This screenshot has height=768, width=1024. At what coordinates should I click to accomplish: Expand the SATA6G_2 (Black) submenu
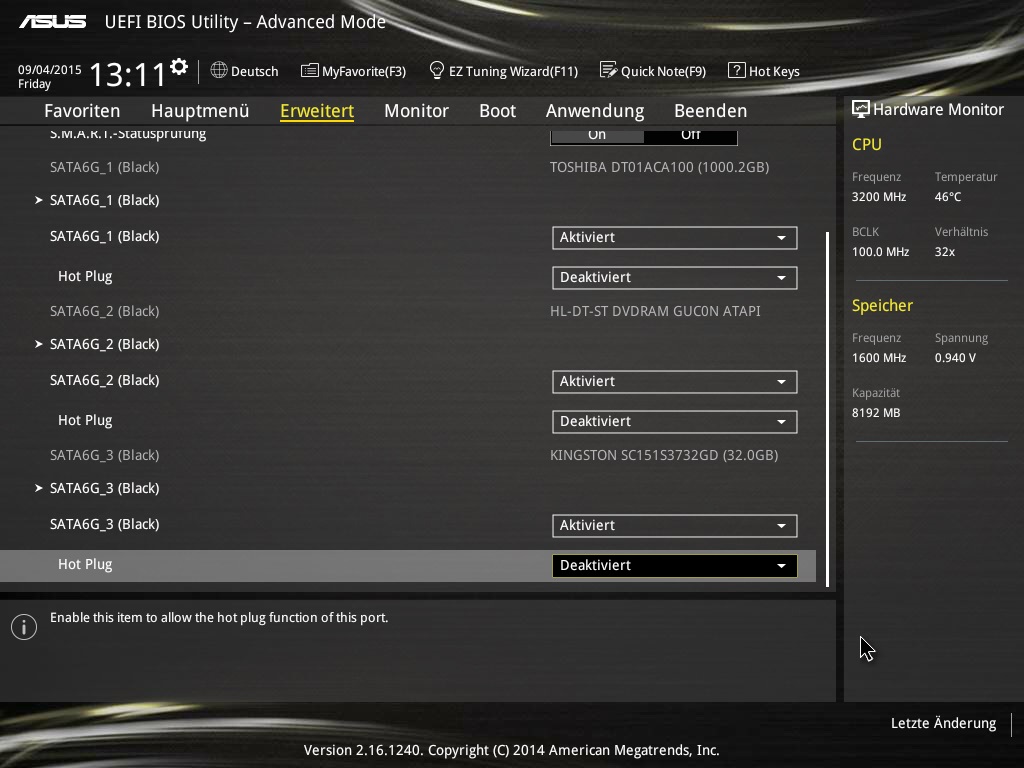coord(98,344)
